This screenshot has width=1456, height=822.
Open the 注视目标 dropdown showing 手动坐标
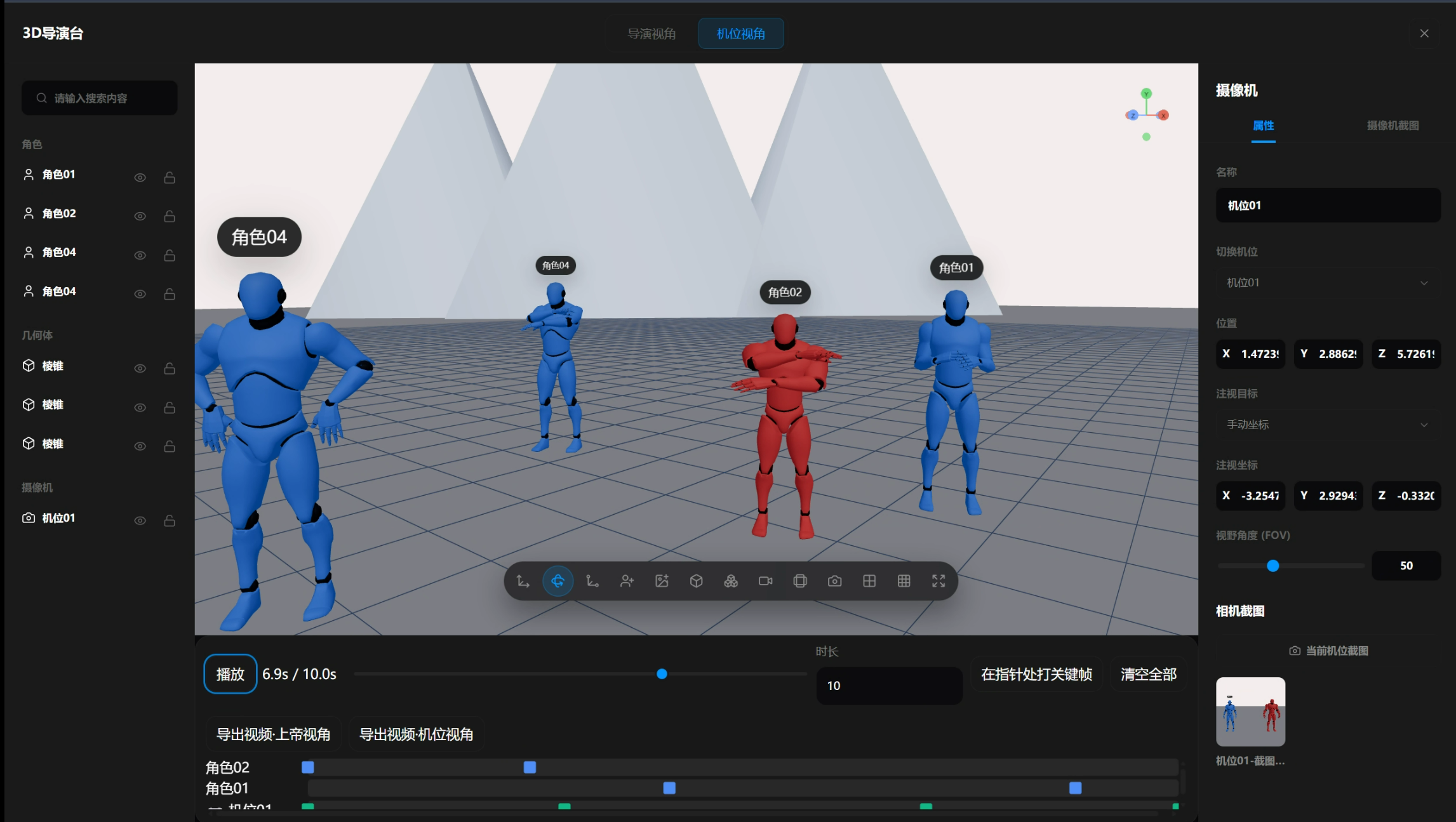(x=1328, y=425)
